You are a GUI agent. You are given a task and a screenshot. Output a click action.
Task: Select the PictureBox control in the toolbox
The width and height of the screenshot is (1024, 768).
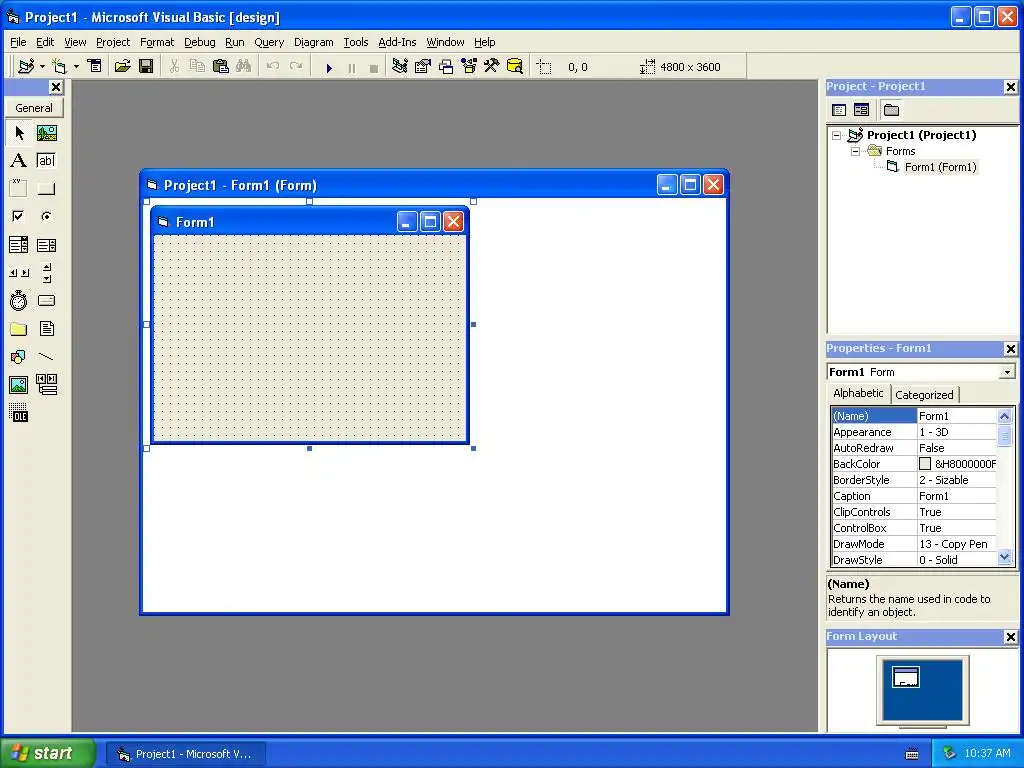[x=46, y=133]
